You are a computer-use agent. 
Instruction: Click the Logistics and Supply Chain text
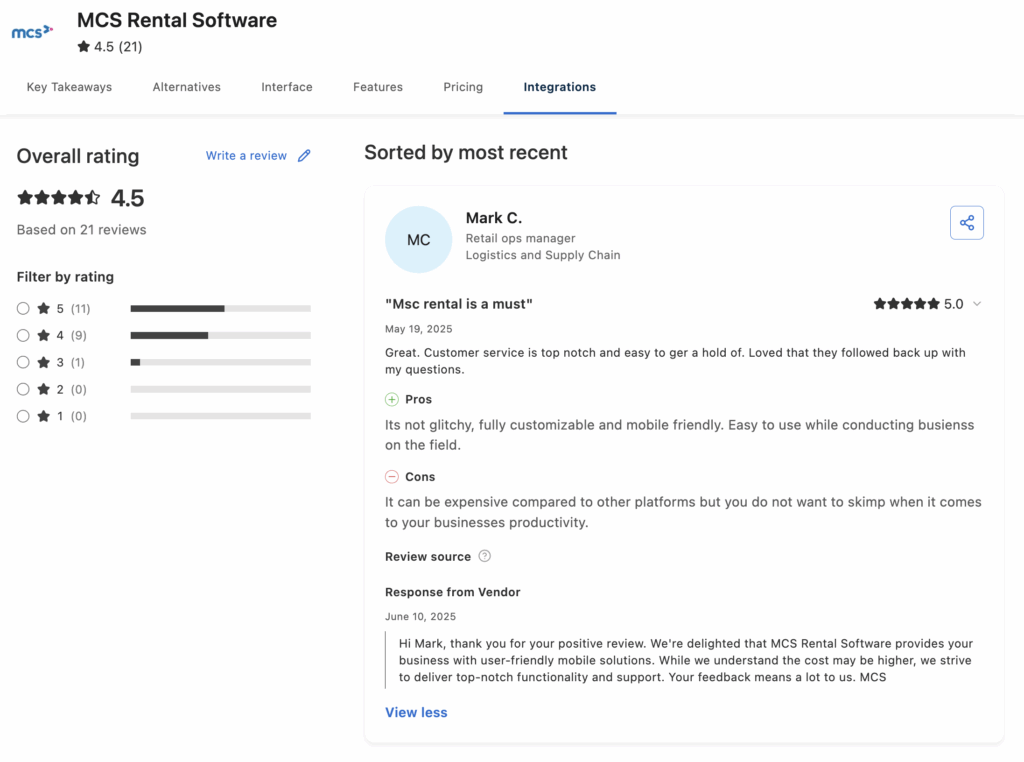(x=543, y=255)
